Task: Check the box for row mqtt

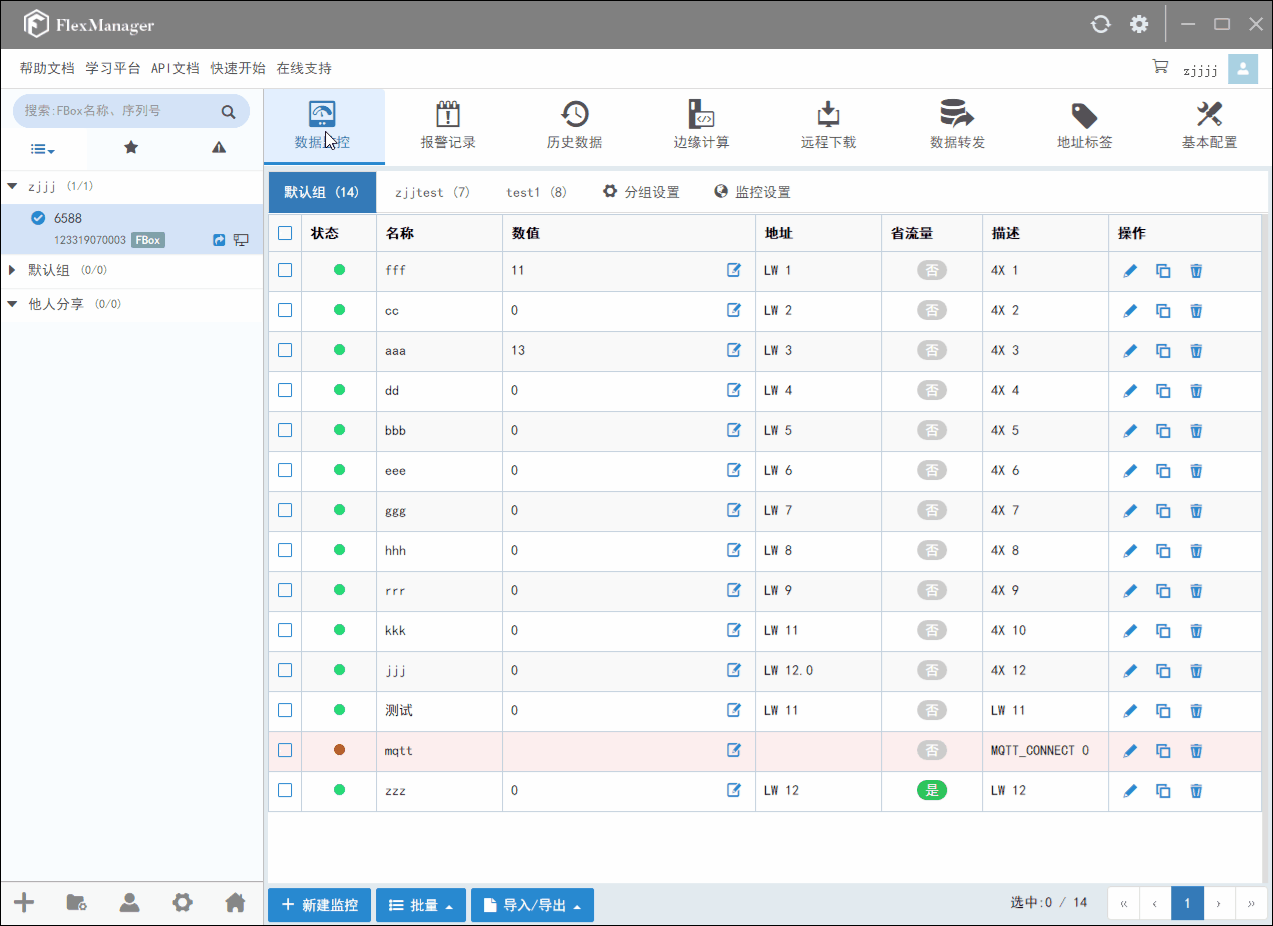Action: coord(285,750)
